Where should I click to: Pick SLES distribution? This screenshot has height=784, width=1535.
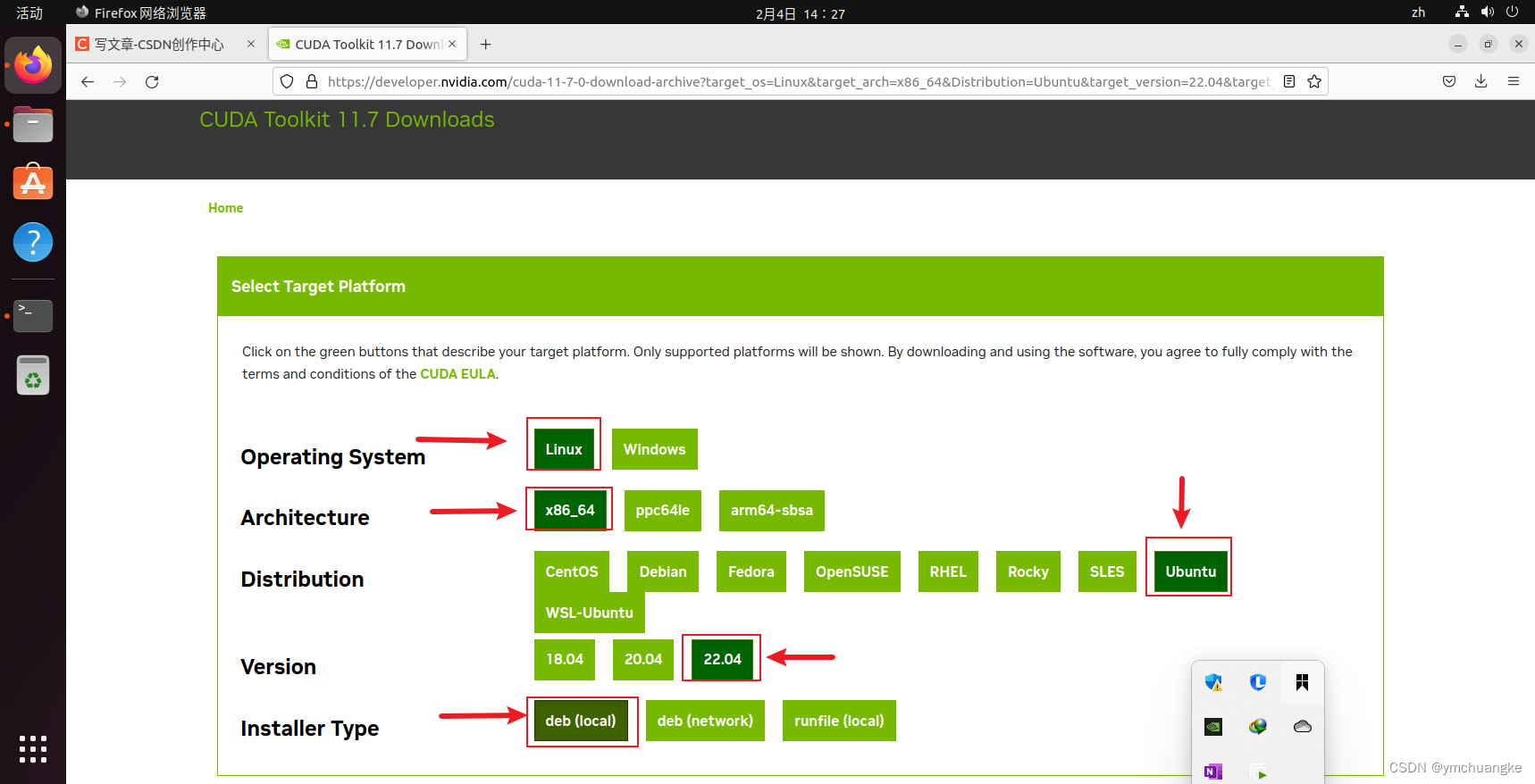tap(1107, 571)
